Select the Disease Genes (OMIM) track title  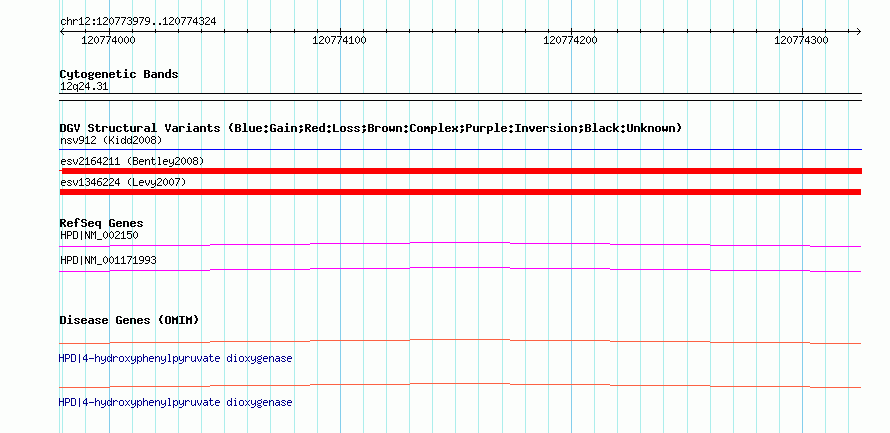click(129, 320)
